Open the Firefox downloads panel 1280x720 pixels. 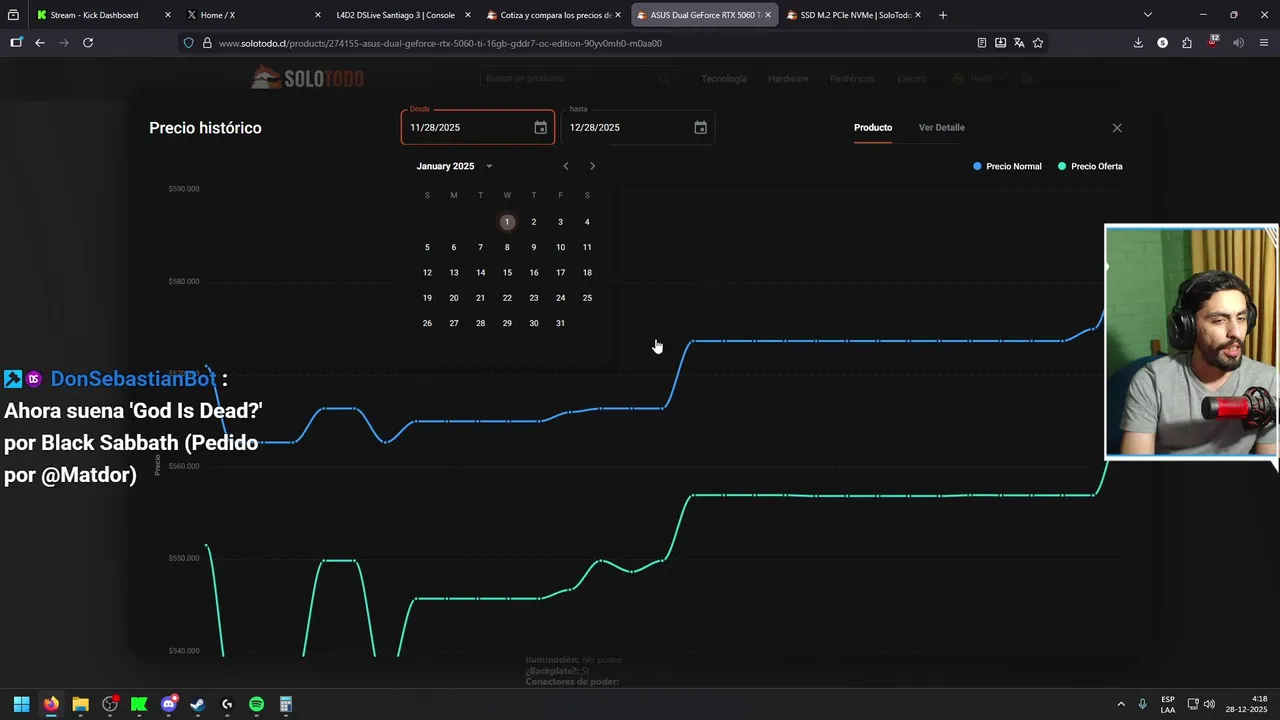(x=1138, y=43)
